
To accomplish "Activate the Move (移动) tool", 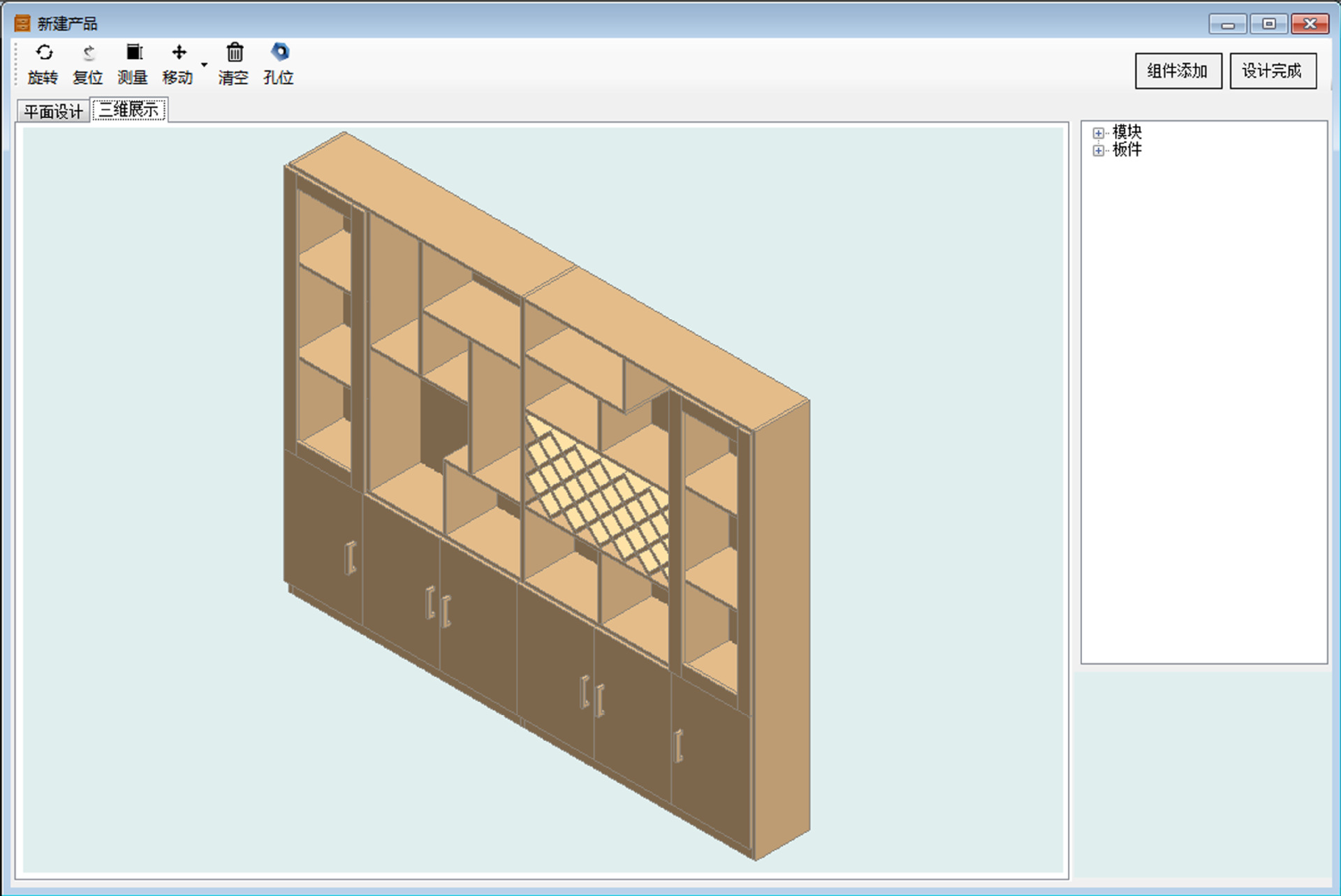I will click(179, 53).
